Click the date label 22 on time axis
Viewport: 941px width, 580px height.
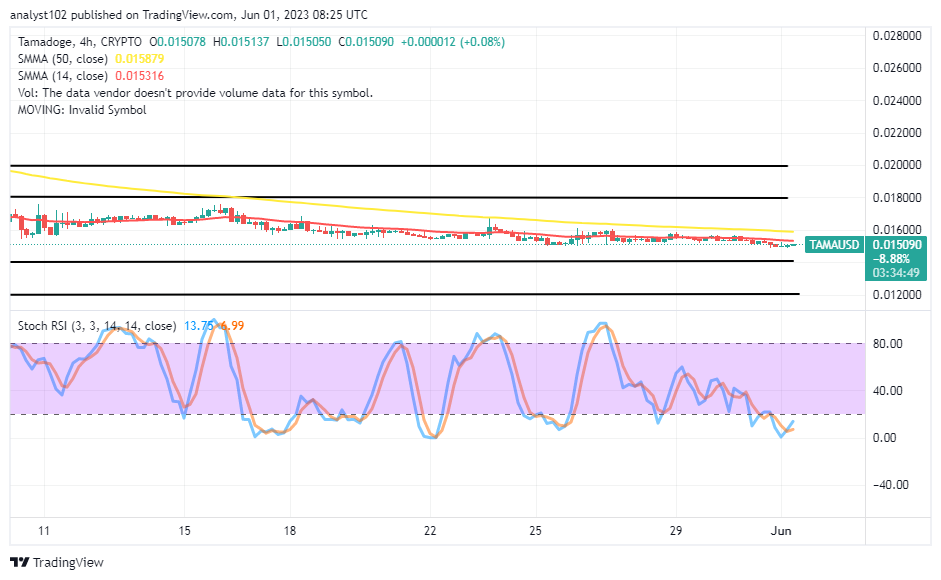(430, 531)
